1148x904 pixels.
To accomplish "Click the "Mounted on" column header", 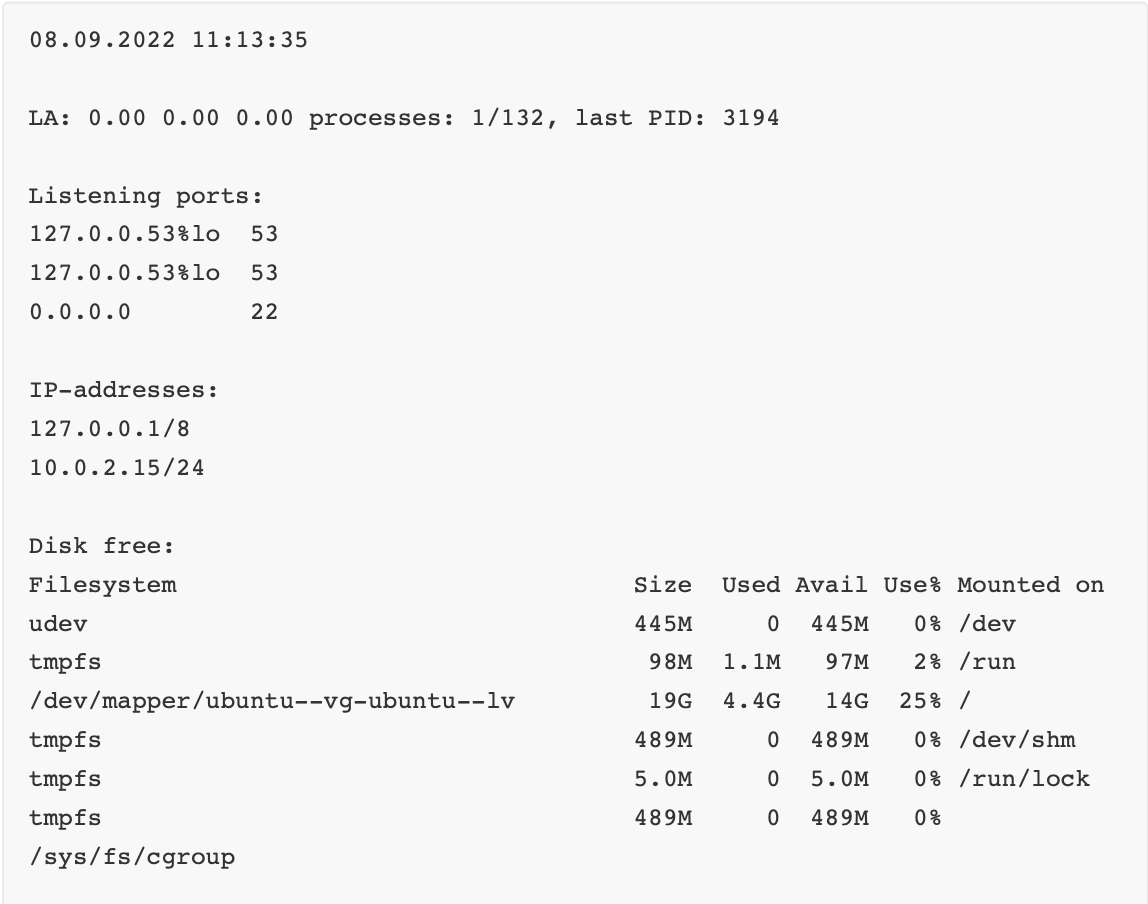I will pos(1030,585).
